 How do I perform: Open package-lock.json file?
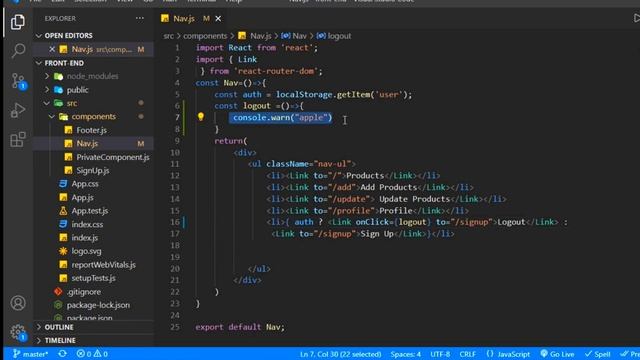pos(98,305)
